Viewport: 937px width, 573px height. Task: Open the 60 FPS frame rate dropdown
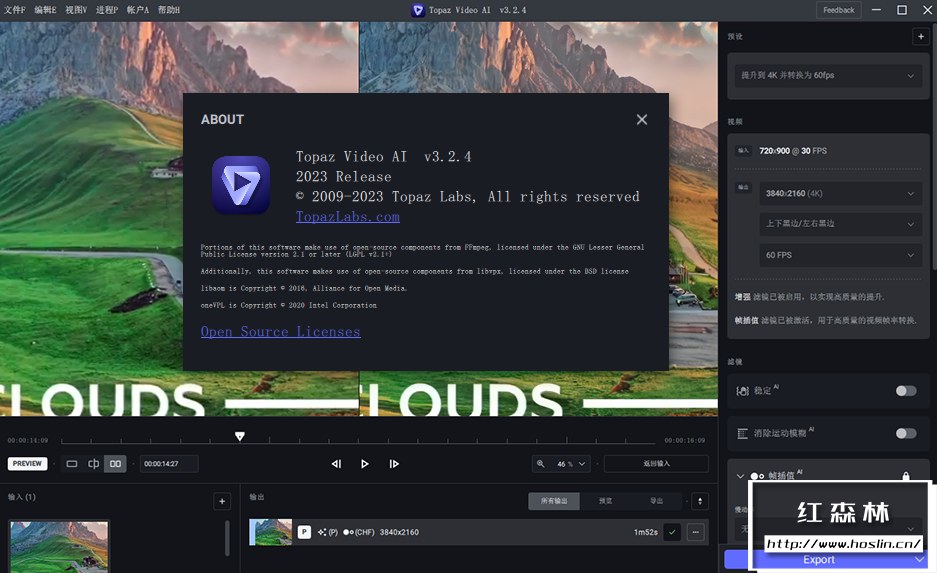[x=840, y=255]
